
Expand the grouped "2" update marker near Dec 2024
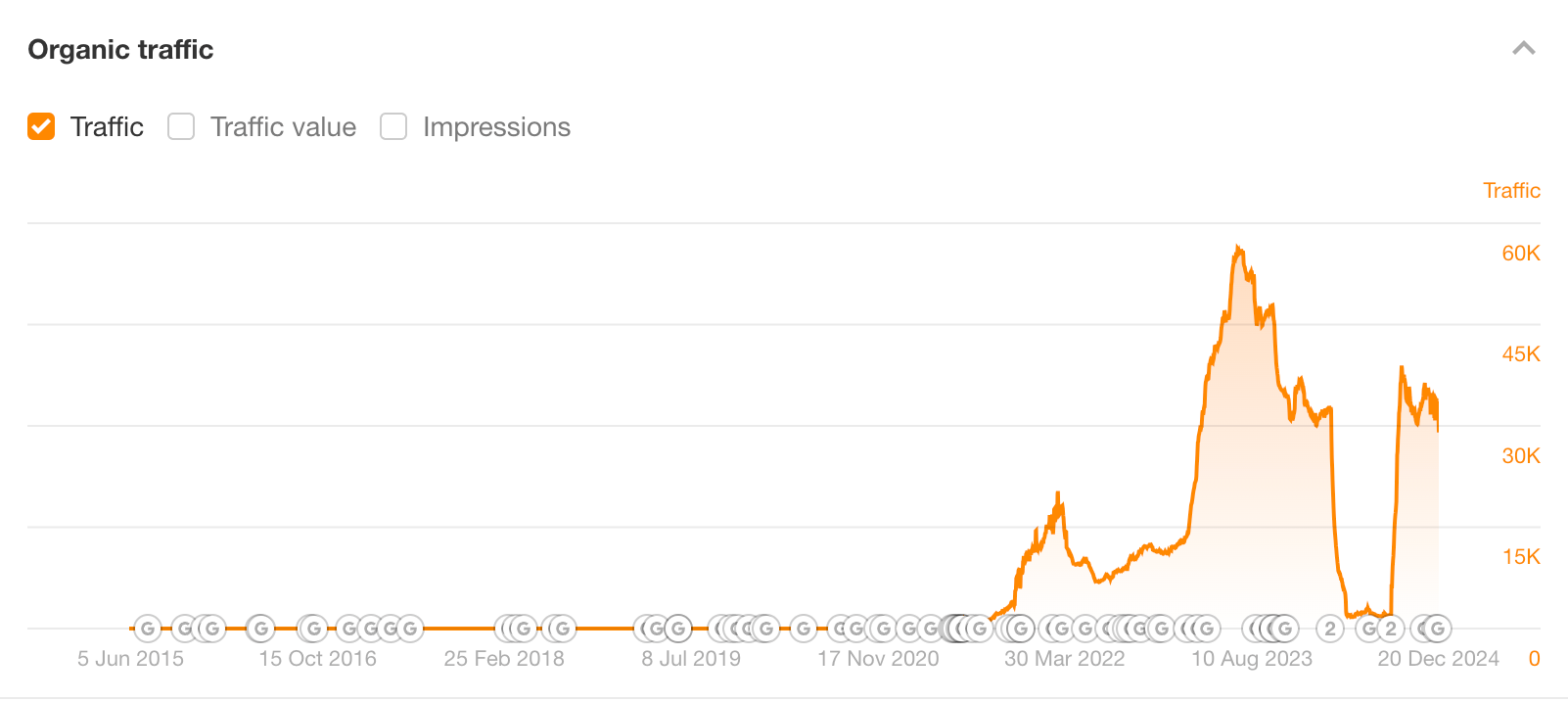pyautogui.click(x=1389, y=629)
